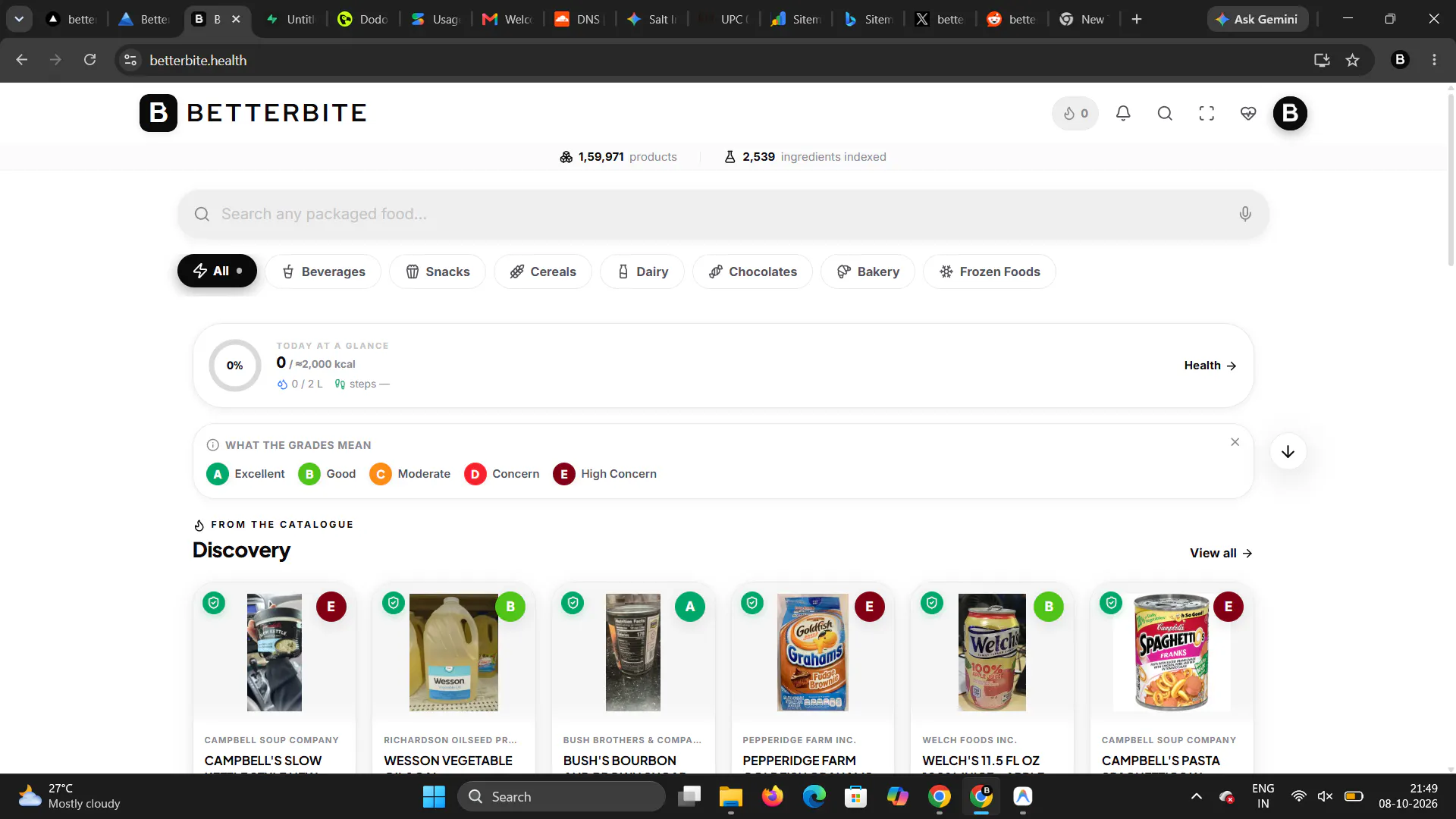The image size is (1456, 819).
Task: Click the Search any packaged food field
Action: pyautogui.click(x=723, y=214)
